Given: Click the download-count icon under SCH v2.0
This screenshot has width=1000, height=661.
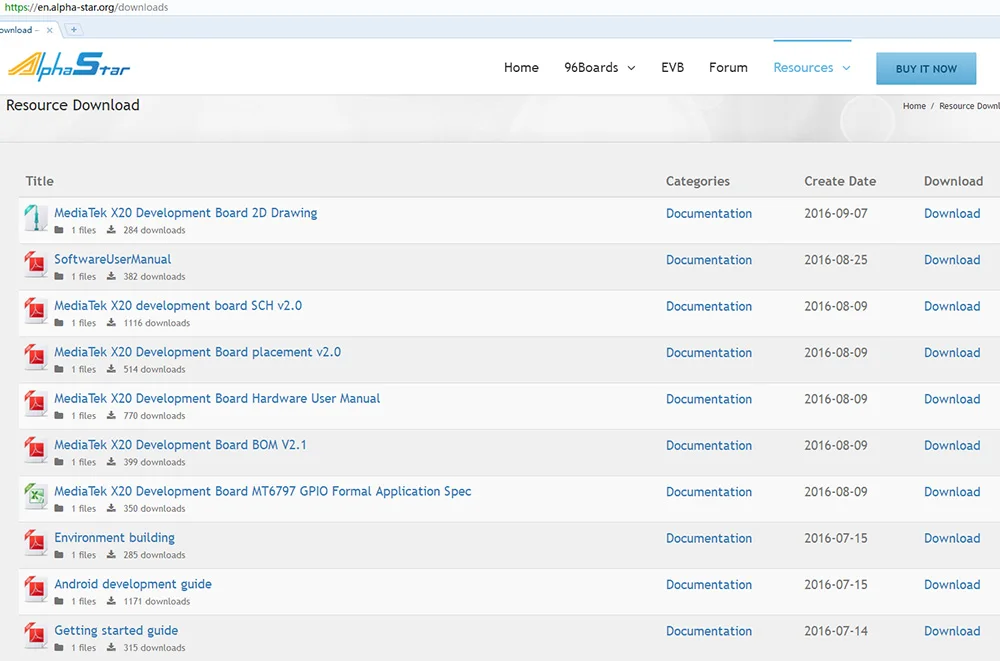Looking at the screenshot, I should click(111, 323).
